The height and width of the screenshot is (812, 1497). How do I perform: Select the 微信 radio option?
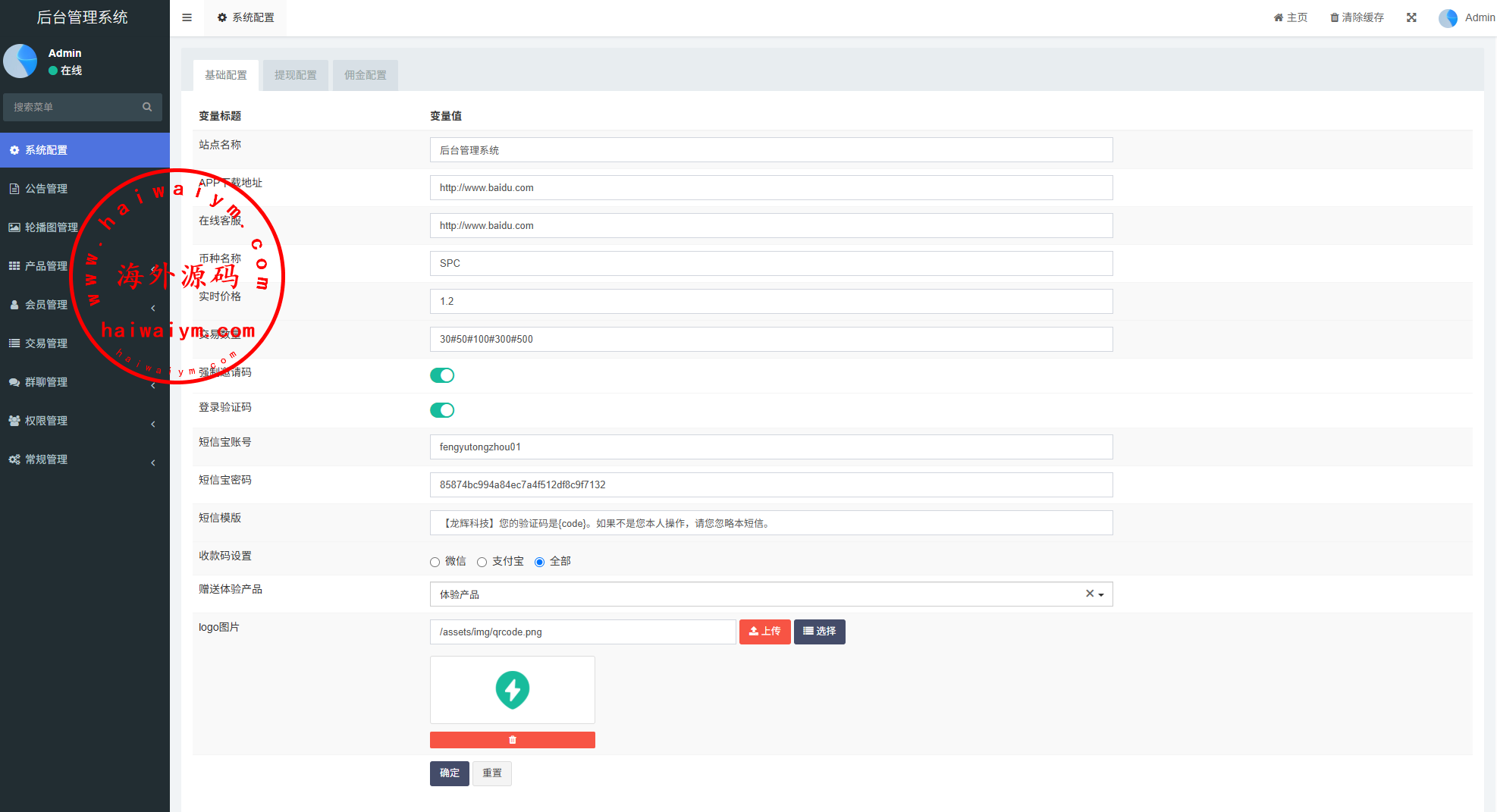(x=435, y=562)
